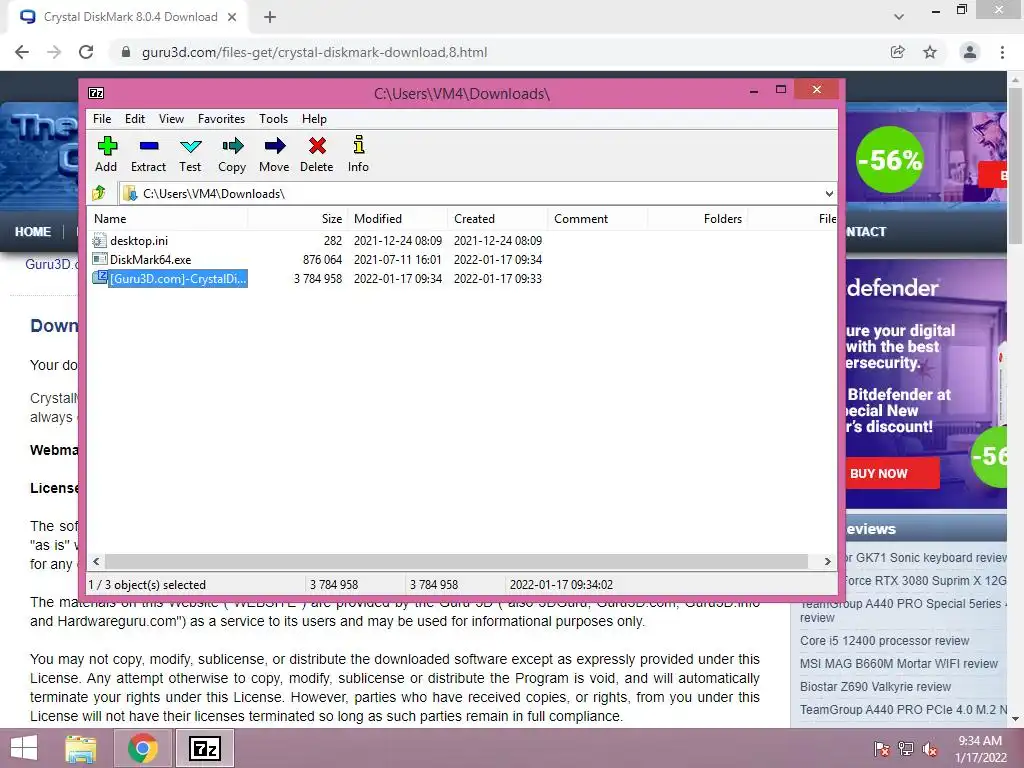Screen dimensions: 1024x768
Task: Open the Chrome share page icon
Action: (898, 52)
